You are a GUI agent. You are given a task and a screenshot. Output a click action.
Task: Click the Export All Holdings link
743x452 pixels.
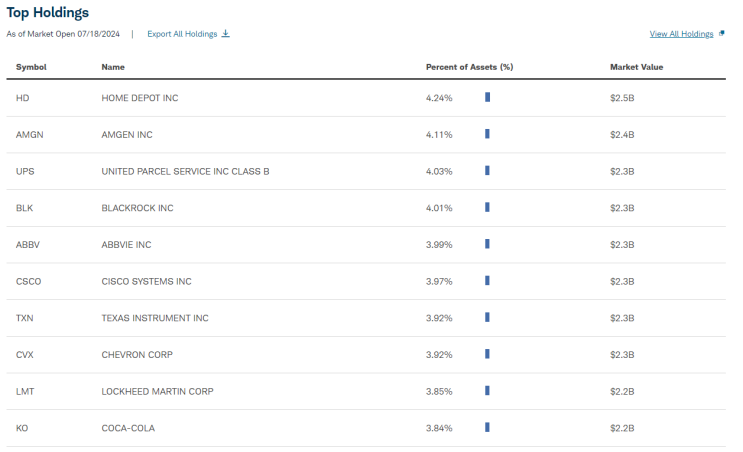click(x=182, y=34)
